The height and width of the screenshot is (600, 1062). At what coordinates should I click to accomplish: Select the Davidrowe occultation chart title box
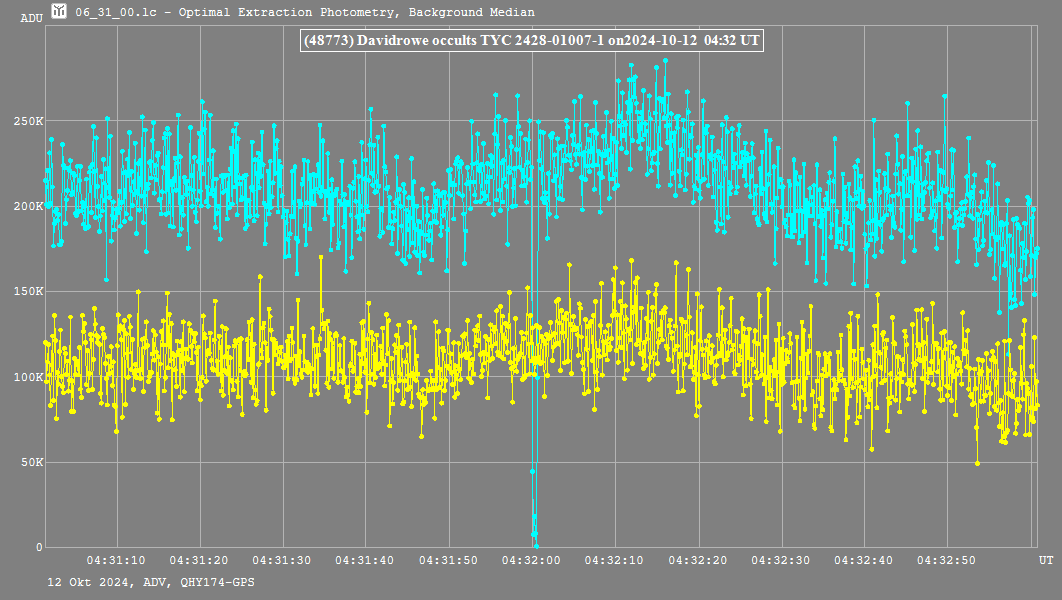click(x=532, y=41)
